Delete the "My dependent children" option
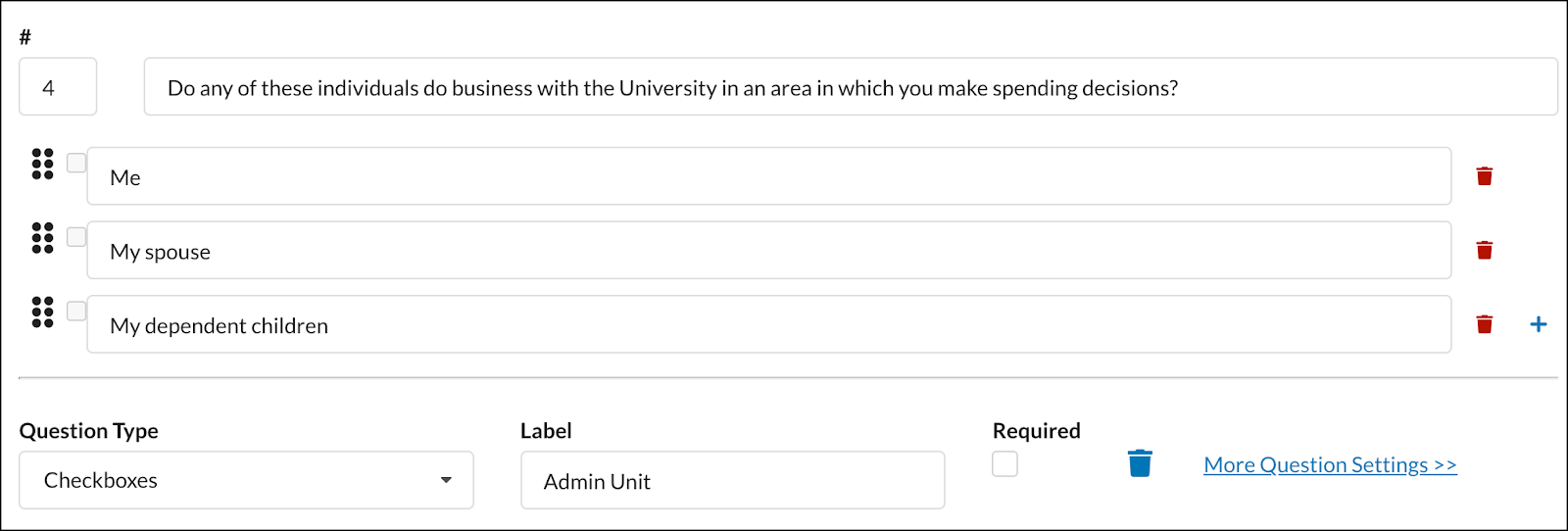This screenshot has width=1568, height=531. 1485,324
